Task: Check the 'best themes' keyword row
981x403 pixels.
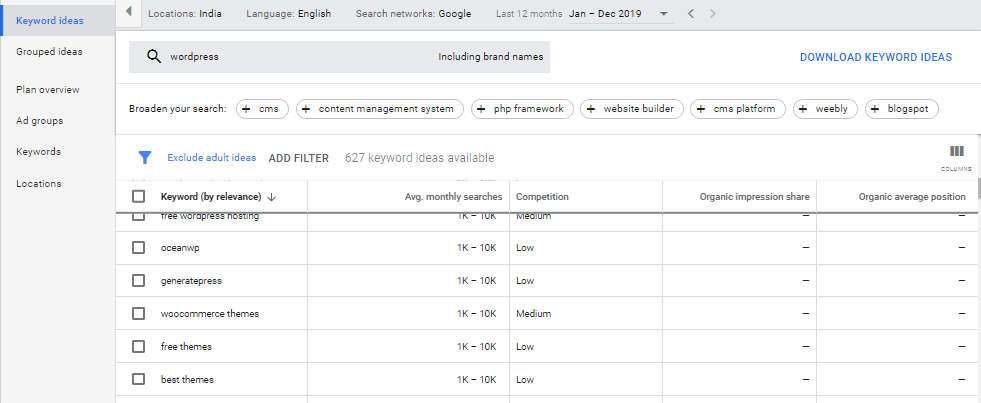Action: (x=138, y=379)
